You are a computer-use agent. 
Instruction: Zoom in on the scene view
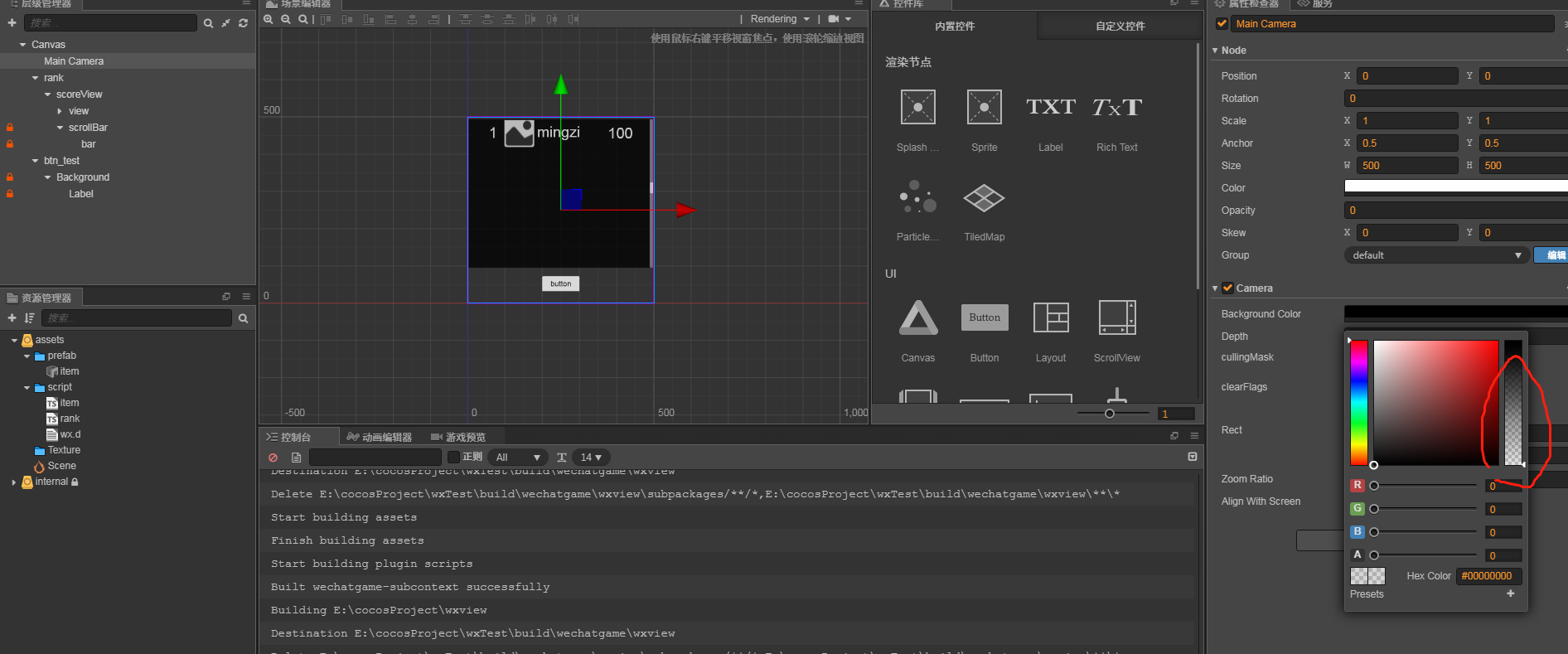point(269,19)
